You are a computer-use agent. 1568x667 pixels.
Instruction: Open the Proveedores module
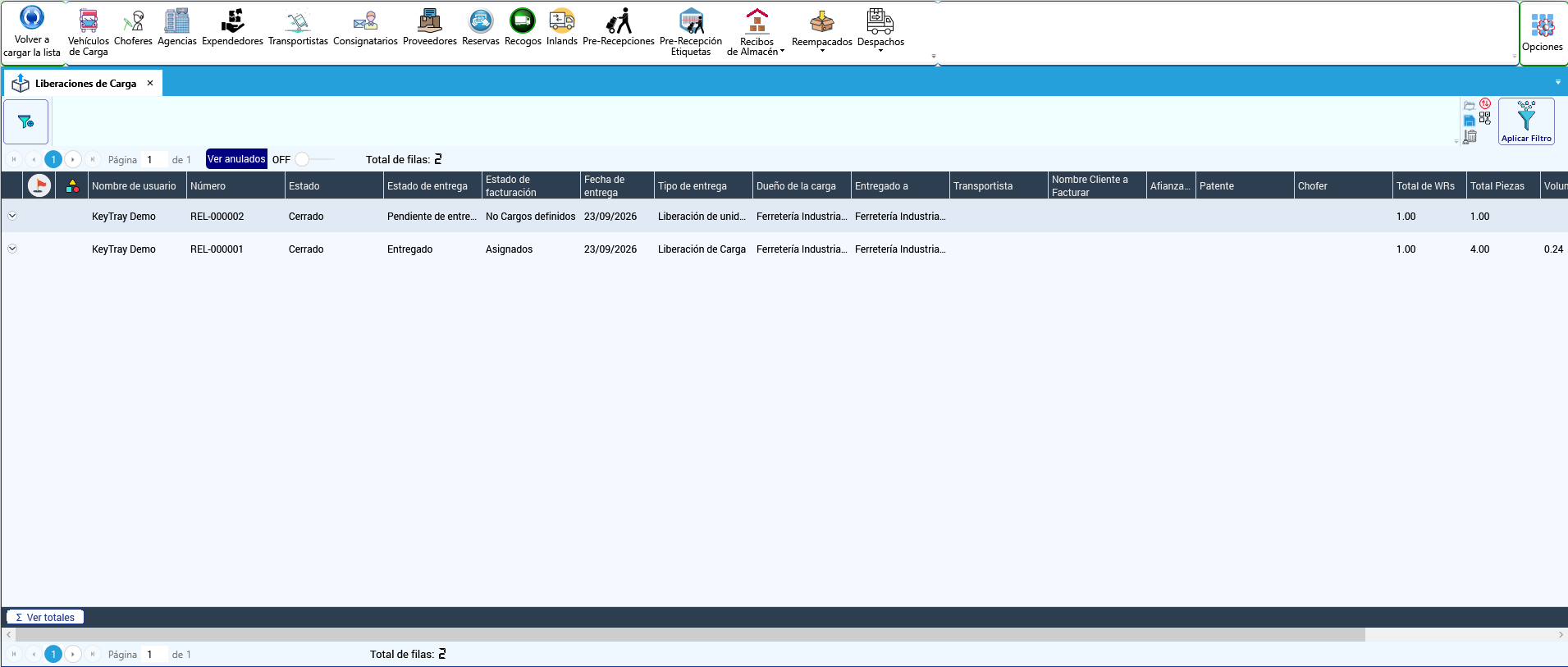click(430, 29)
